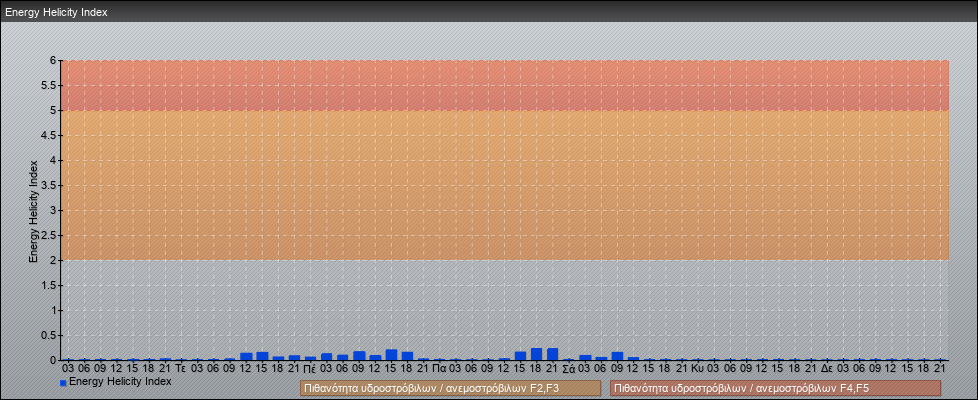Click the y-axis value 3
The width and height of the screenshot is (978, 400).
pos(54,210)
